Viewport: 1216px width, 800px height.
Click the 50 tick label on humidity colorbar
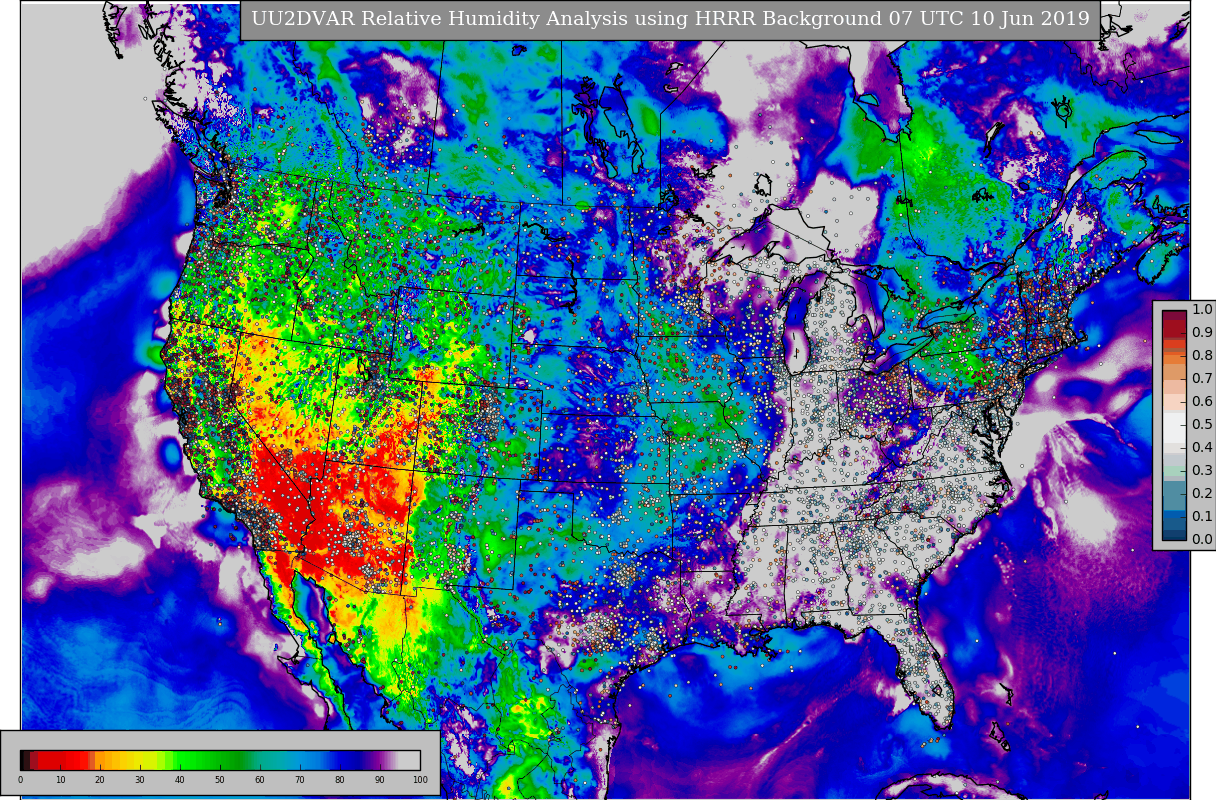click(220, 780)
